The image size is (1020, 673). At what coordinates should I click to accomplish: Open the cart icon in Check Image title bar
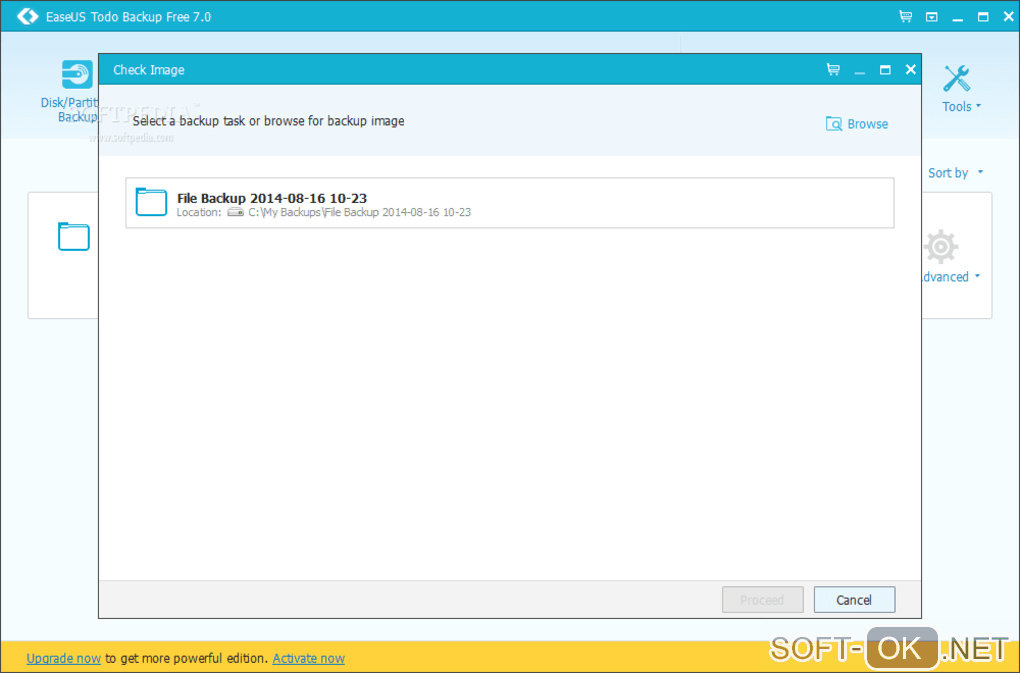[833, 69]
